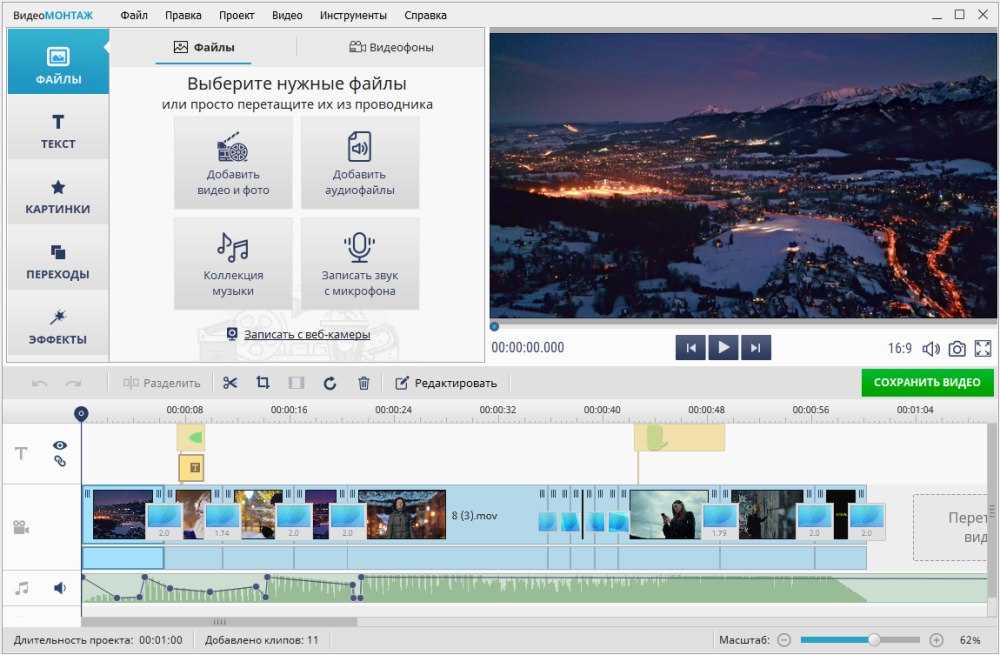Jump to the previous clip in the preview
Screen dimensions: 1000x655
691,348
